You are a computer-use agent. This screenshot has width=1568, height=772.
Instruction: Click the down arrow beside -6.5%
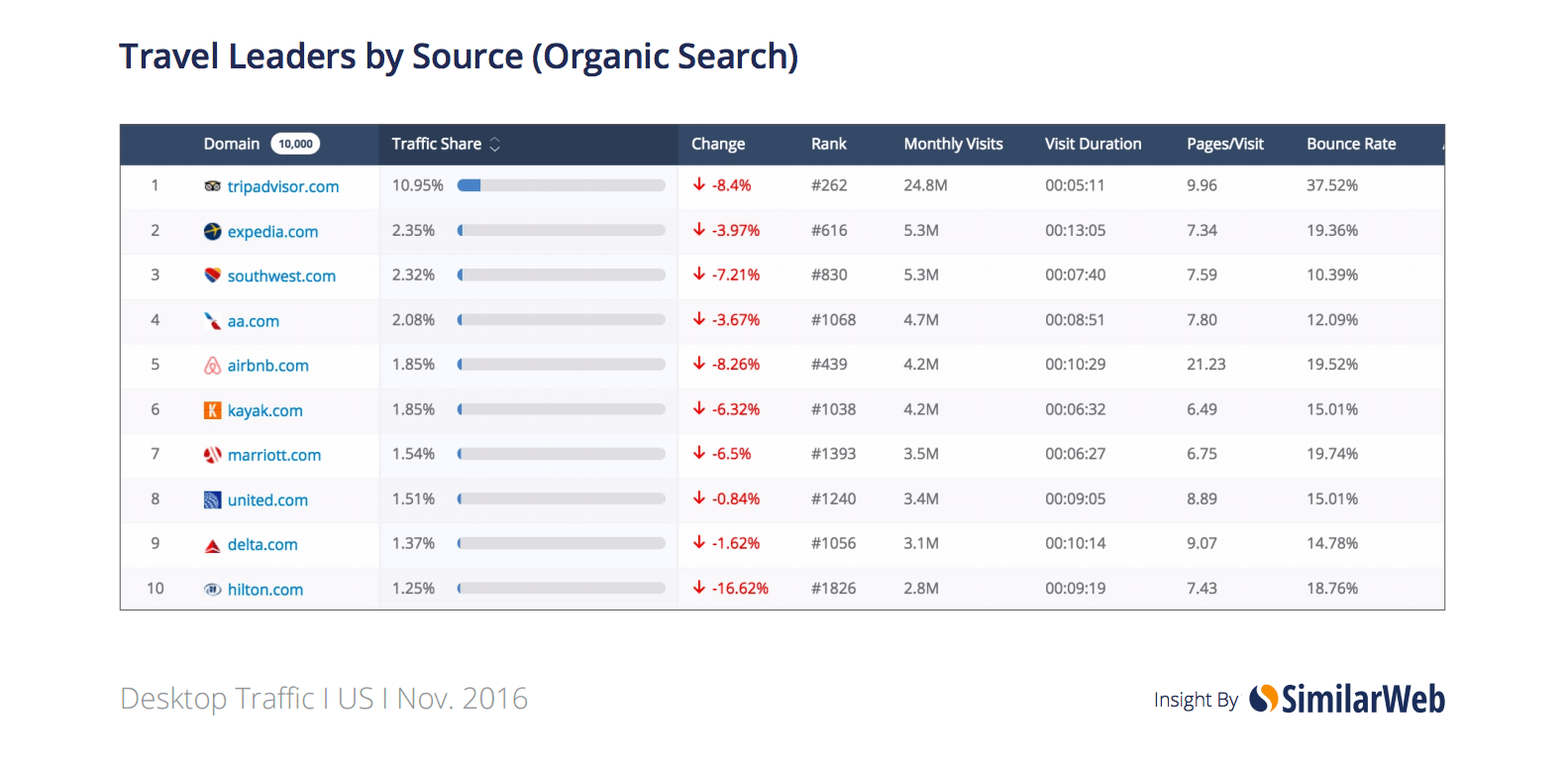(x=699, y=453)
